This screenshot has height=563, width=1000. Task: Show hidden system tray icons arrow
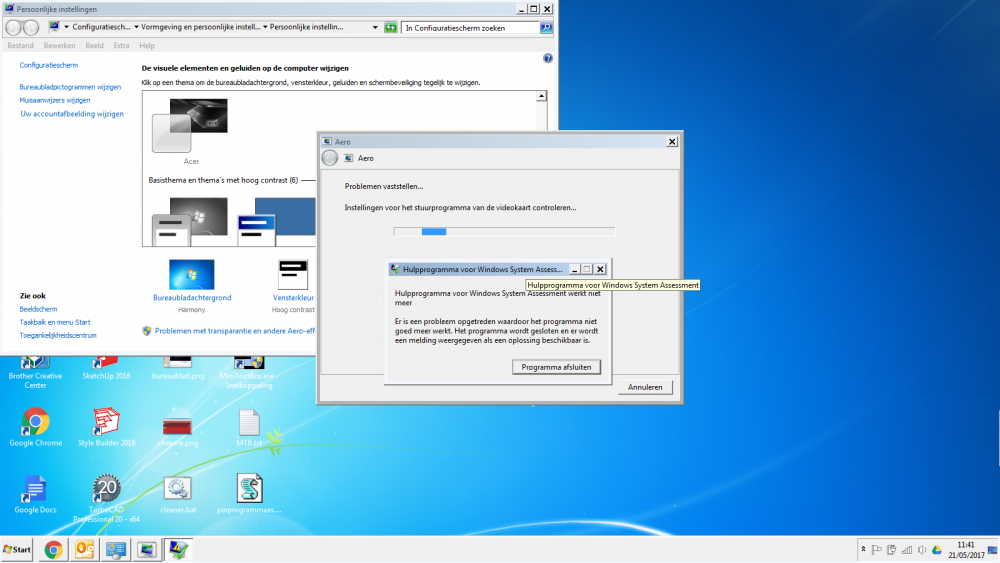(x=863, y=549)
